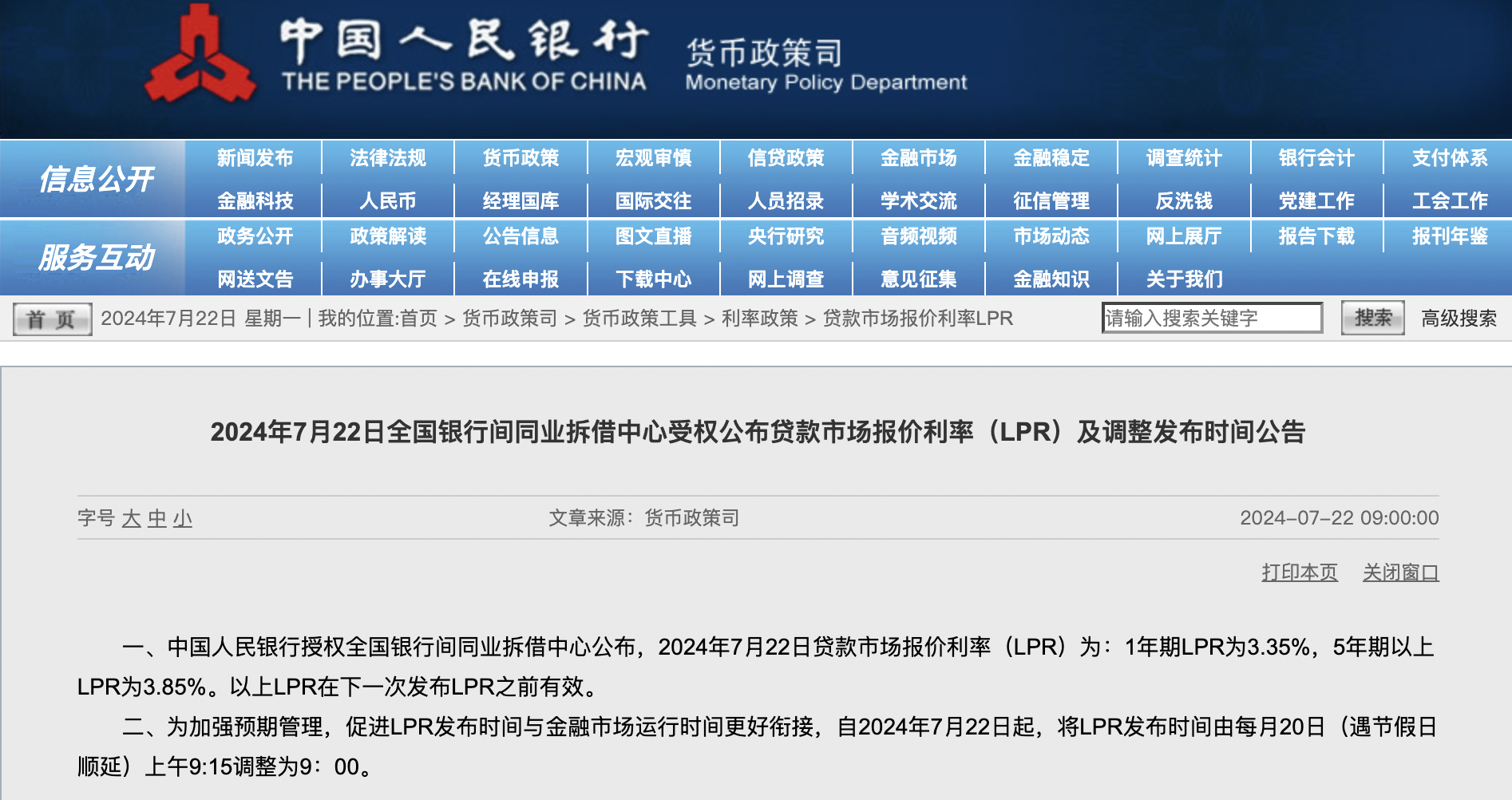Open 图文直播 navigation link
Screen dimensions: 1512x800
(x=653, y=236)
